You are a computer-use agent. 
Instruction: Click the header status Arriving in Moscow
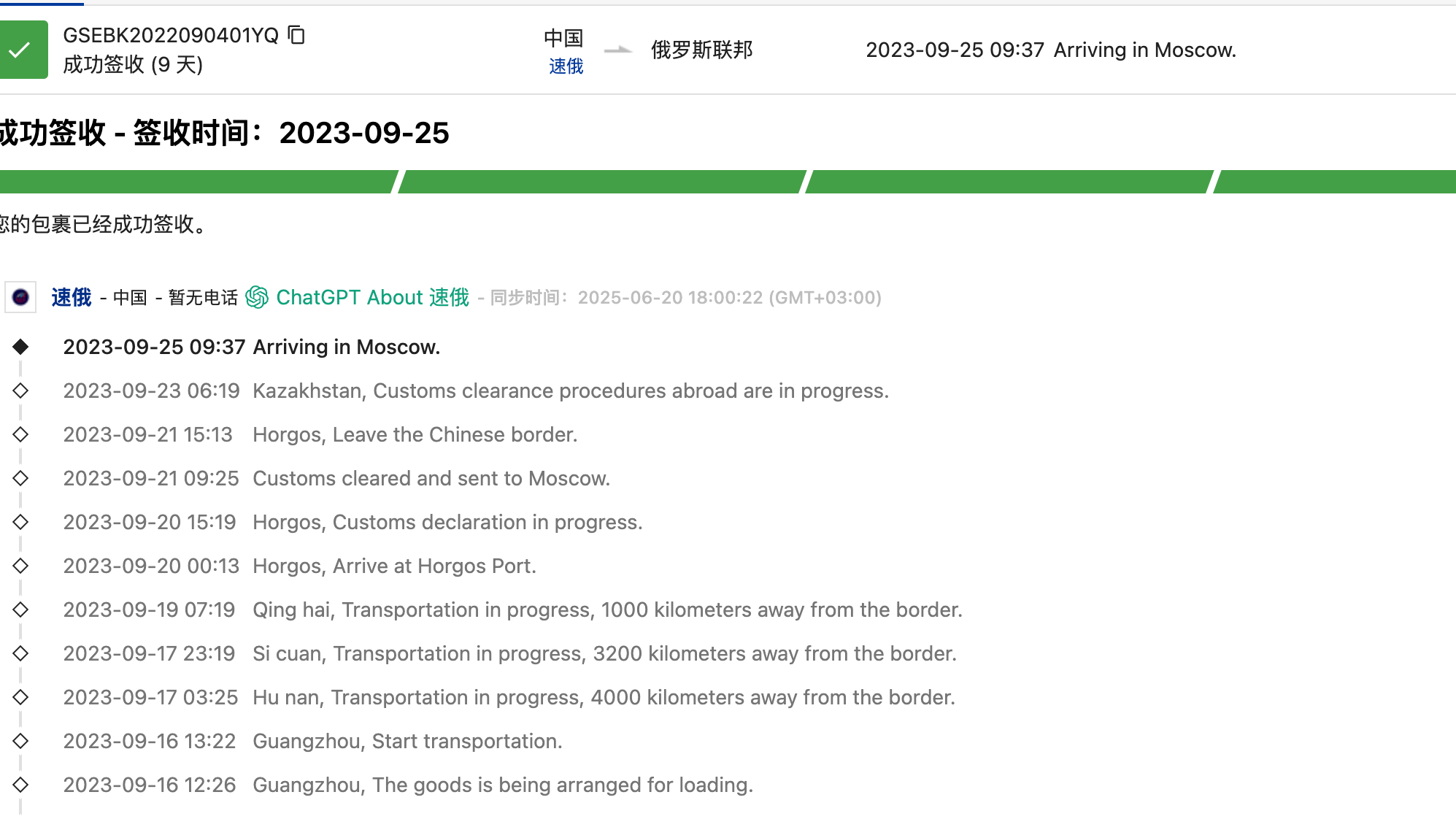1144,50
